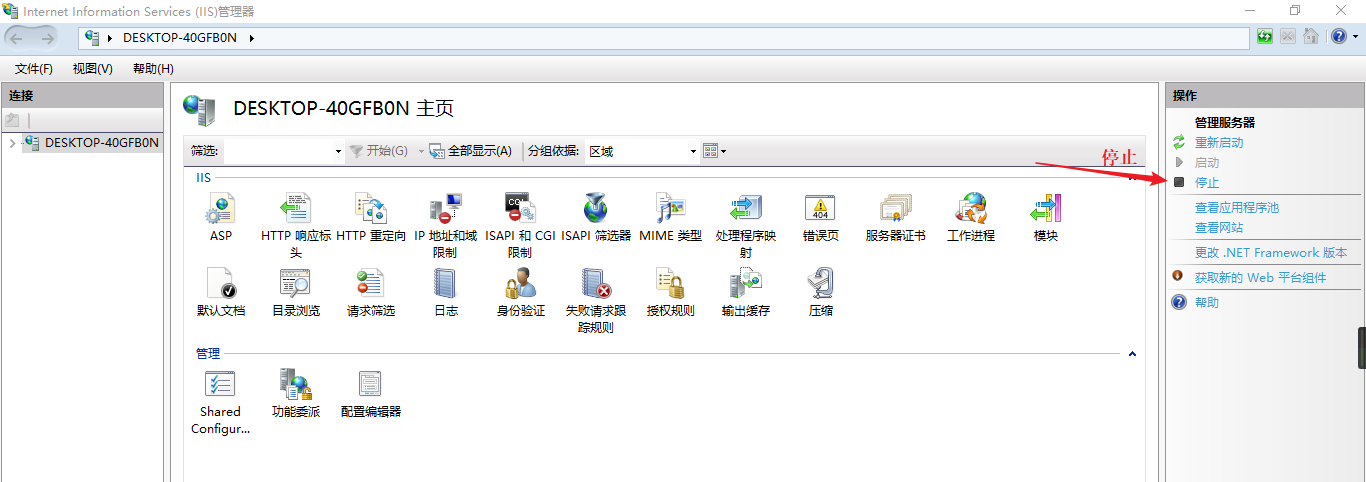The width and height of the screenshot is (1366, 482).
Task: Open ISAPI 和 CGI 限制 feature
Action: click(520, 209)
